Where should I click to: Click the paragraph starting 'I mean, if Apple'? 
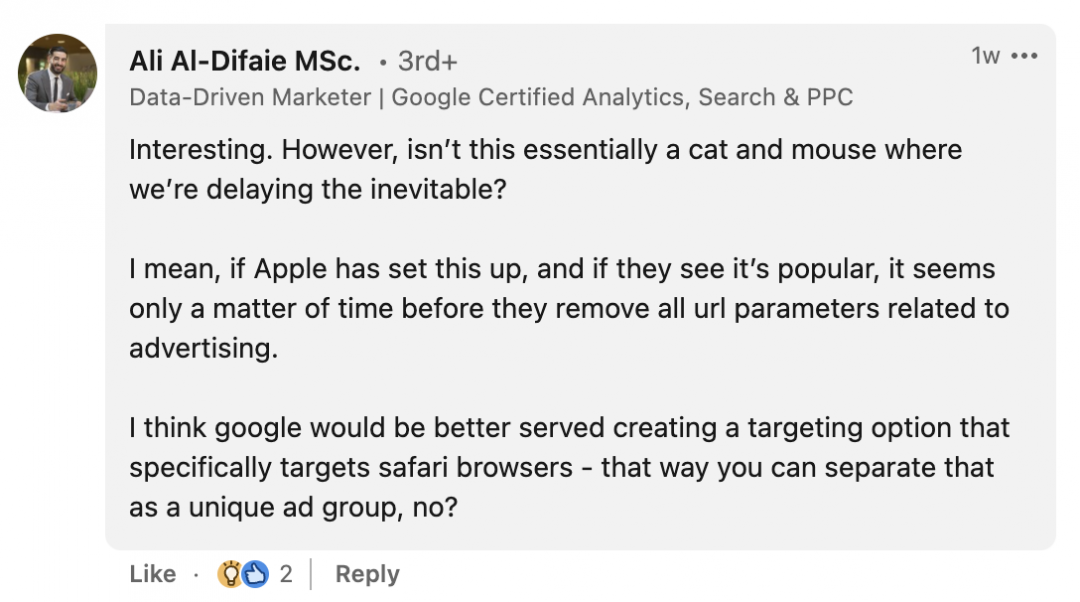pyautogui.click(x=569, y=308)
